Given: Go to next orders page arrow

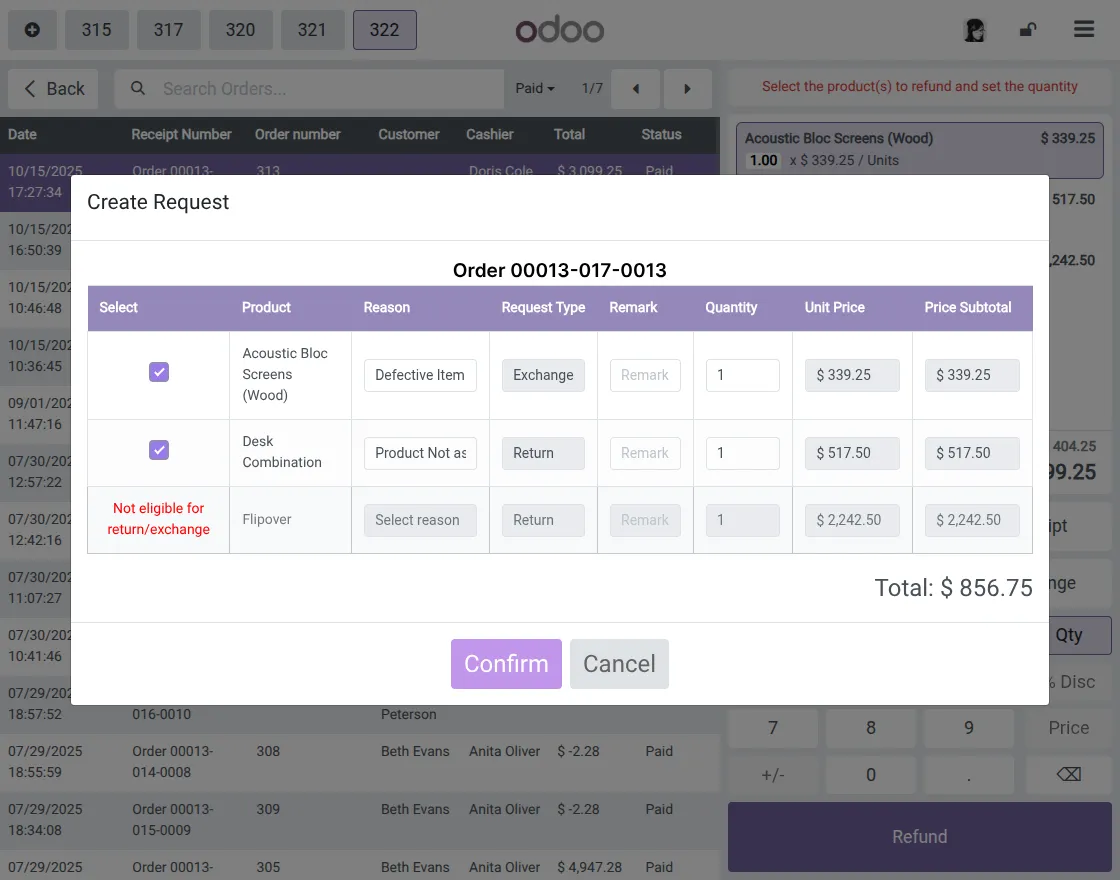Looking at the screenshot, I should (x=687, y=89).
